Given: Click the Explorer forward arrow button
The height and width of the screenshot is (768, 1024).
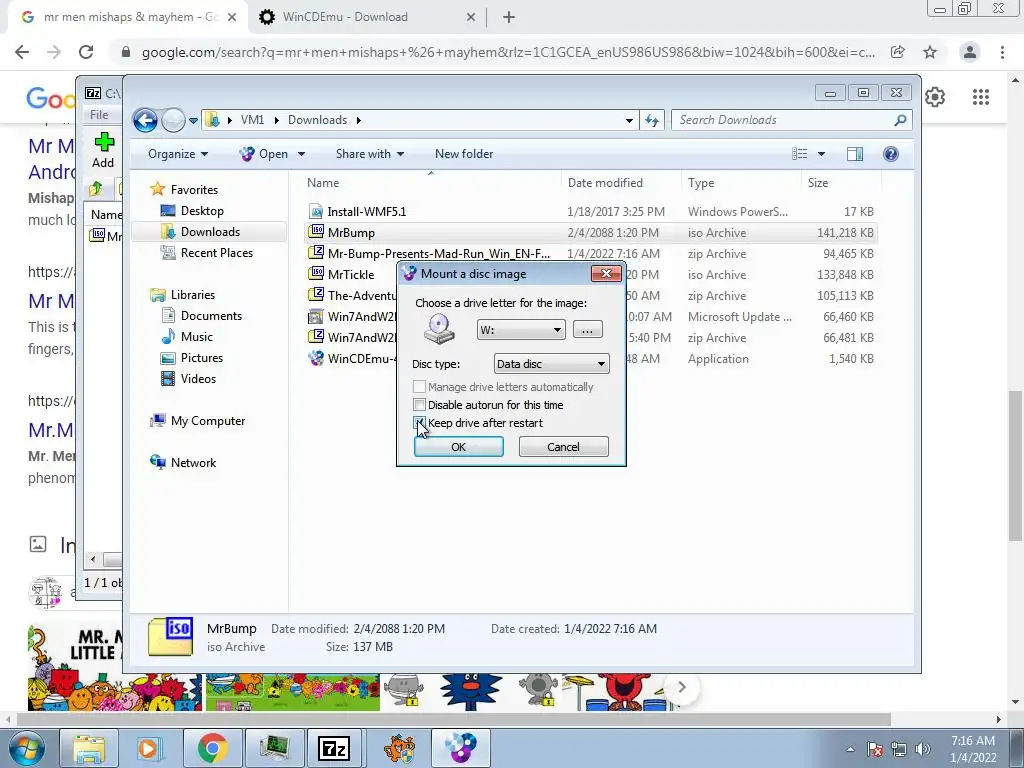Looking at the screenshot, I should [x=173, y=120].
